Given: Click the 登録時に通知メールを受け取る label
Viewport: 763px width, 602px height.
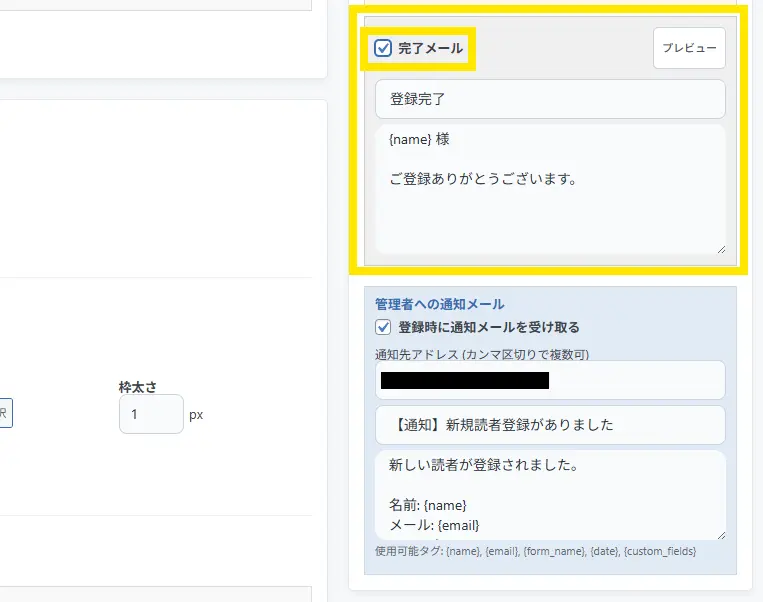Looking at the screenshot, I should 488,327.
